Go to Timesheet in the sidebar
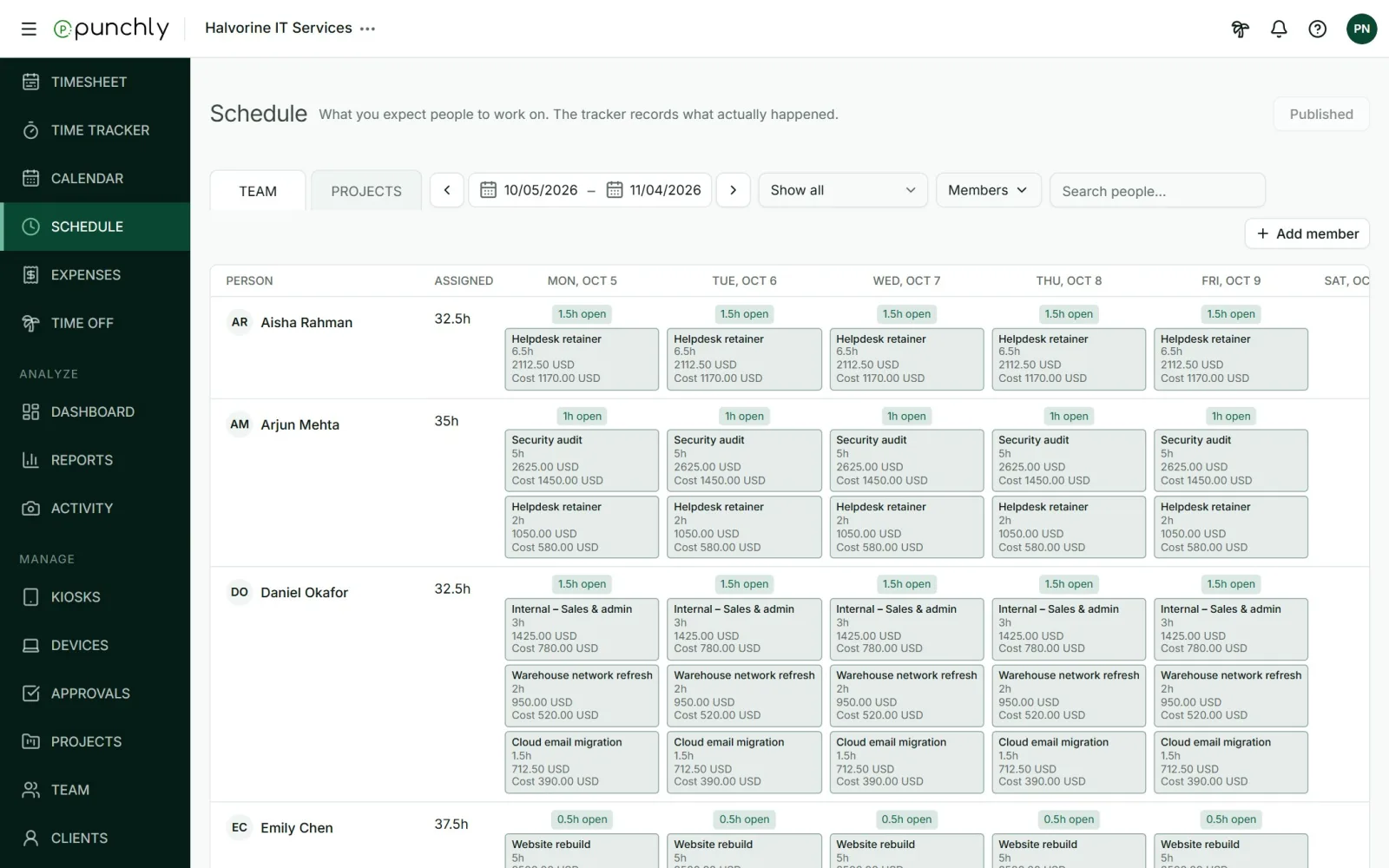The height and width of the screenshot is (868, 1389). click(95, 82)
